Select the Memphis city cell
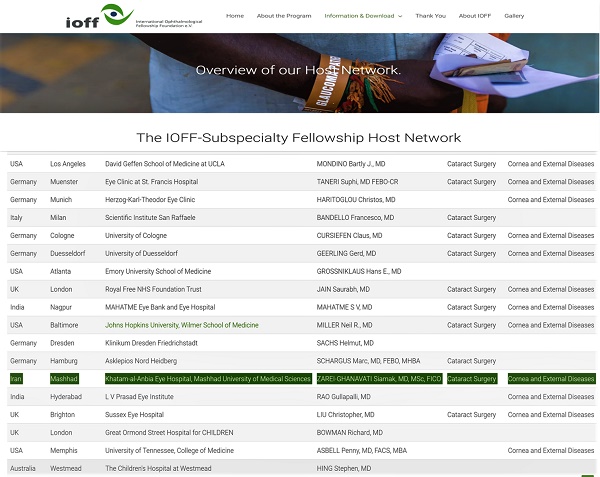The height and width of the screenshot is (477, 600). coord(64,451)
